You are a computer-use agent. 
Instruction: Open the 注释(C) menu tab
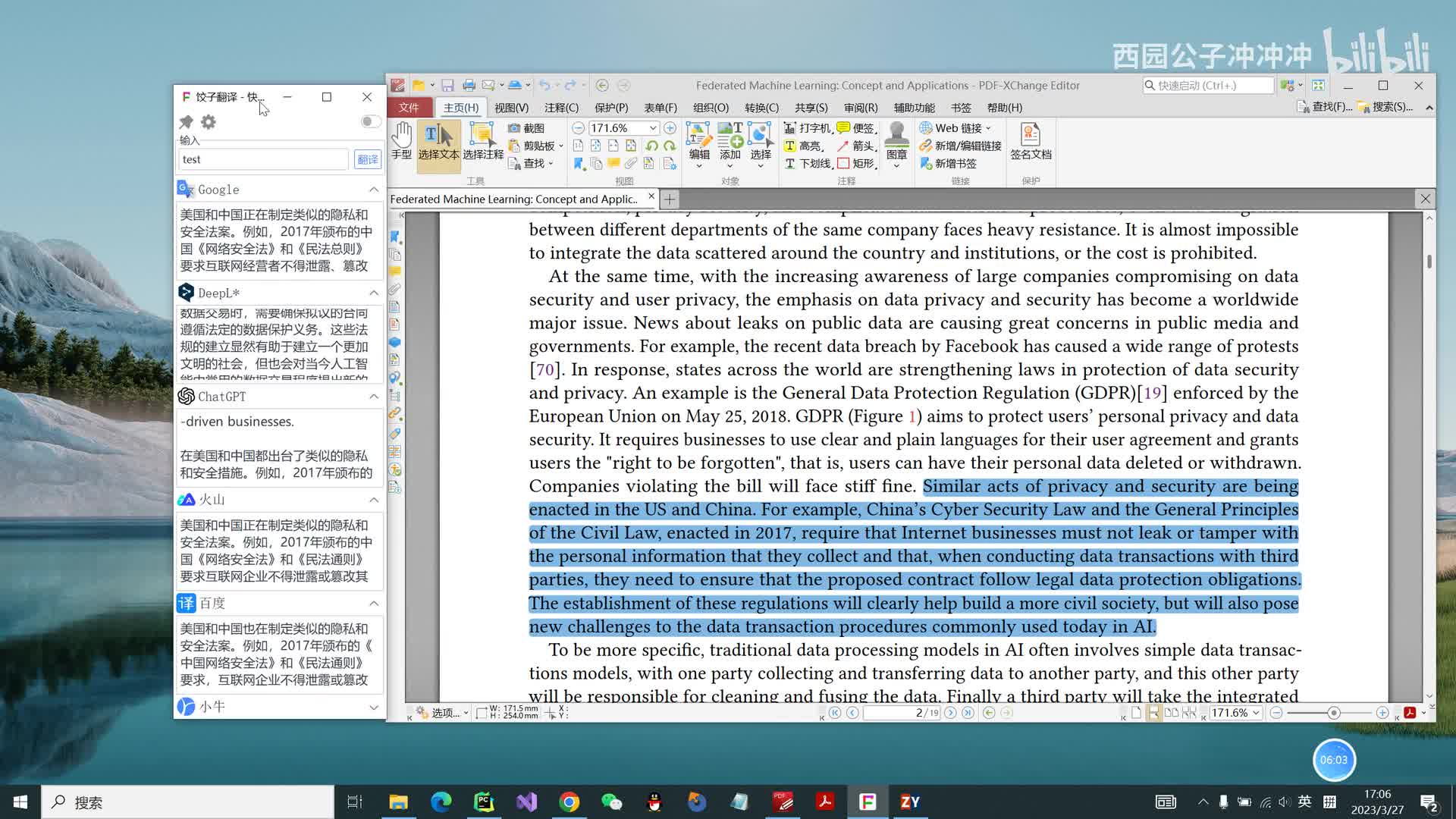pos(561,108)
